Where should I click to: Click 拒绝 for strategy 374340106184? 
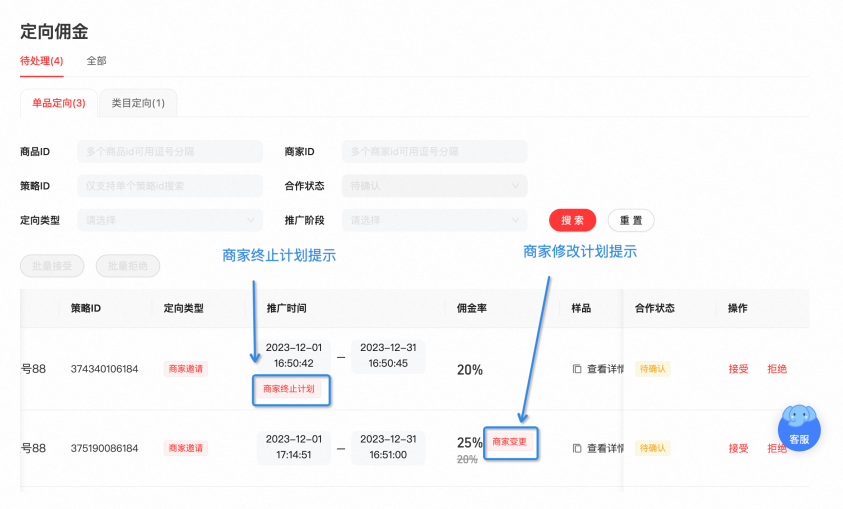(777, 369)
